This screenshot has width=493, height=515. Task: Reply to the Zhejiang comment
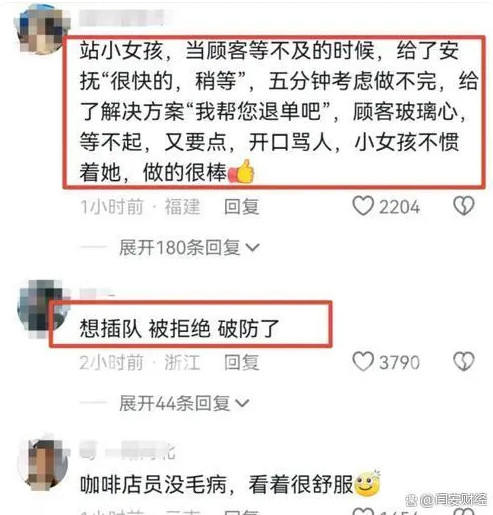coord(241,362)
